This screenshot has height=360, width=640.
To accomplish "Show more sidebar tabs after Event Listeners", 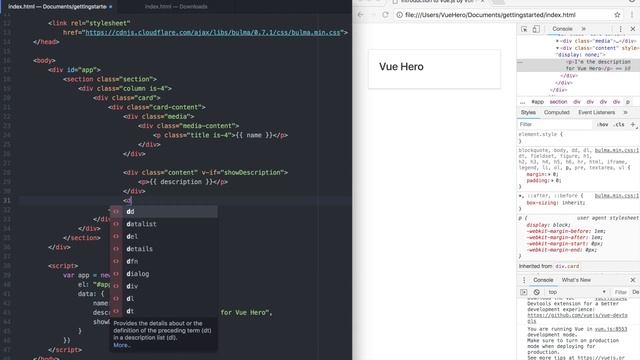I will [x=625, y=112].
